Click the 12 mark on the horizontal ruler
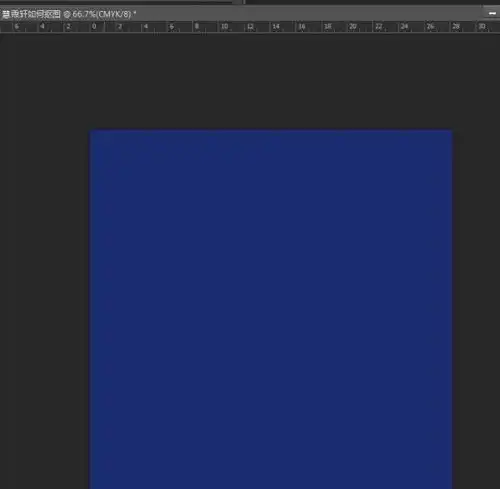 pos(250,26)
